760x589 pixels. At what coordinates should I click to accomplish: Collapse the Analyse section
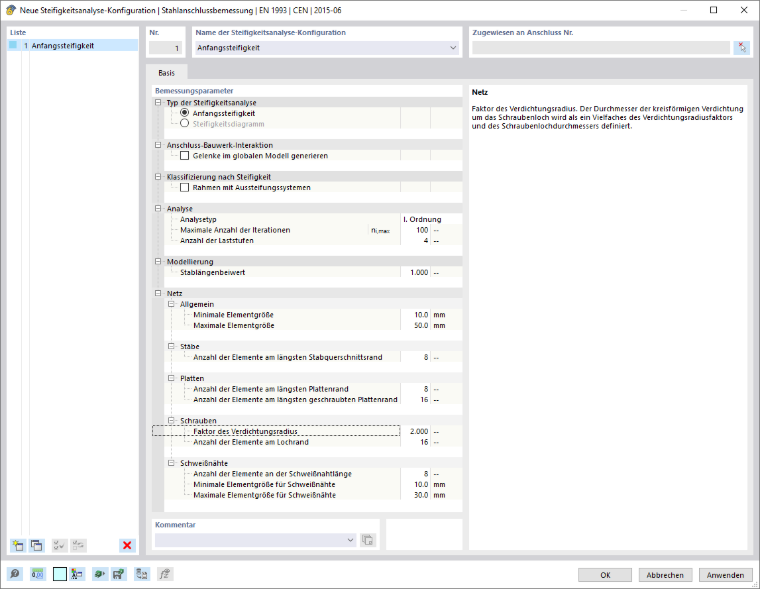158,208
